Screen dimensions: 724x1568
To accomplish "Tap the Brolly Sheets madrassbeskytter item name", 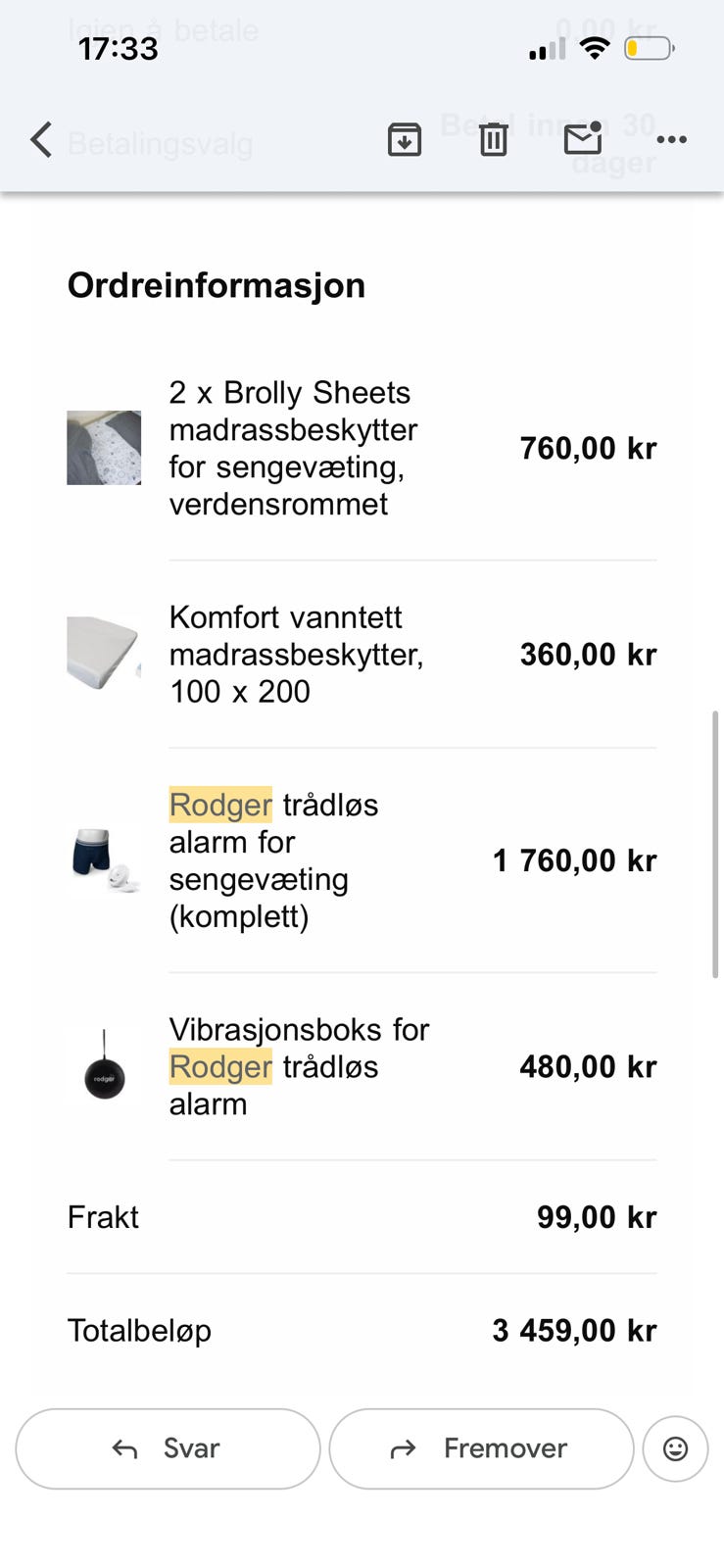I will 293,448.
